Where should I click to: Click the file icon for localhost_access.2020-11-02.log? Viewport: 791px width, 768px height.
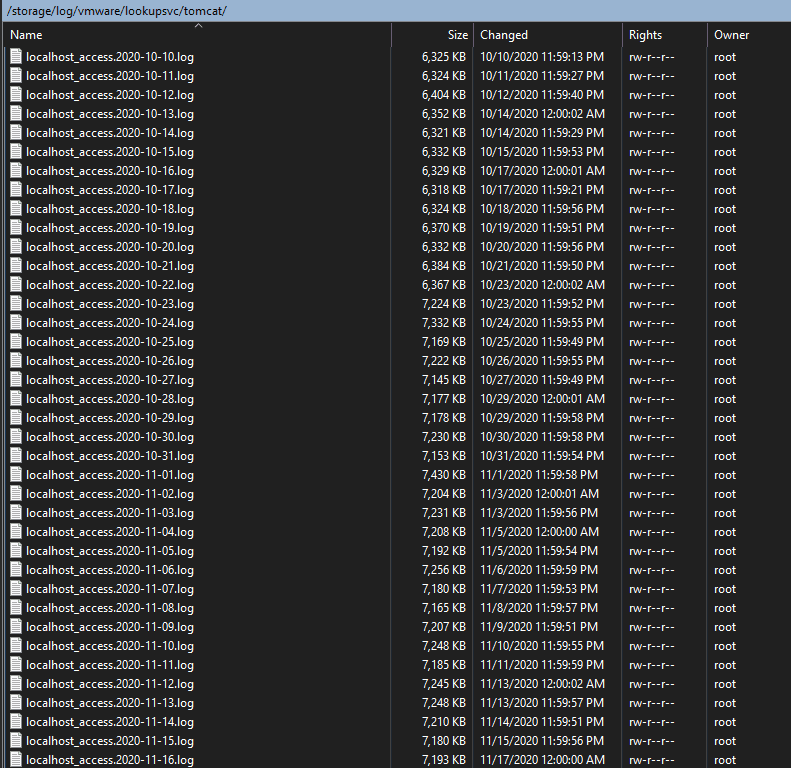pyautogui.click(x=16, y=493)
